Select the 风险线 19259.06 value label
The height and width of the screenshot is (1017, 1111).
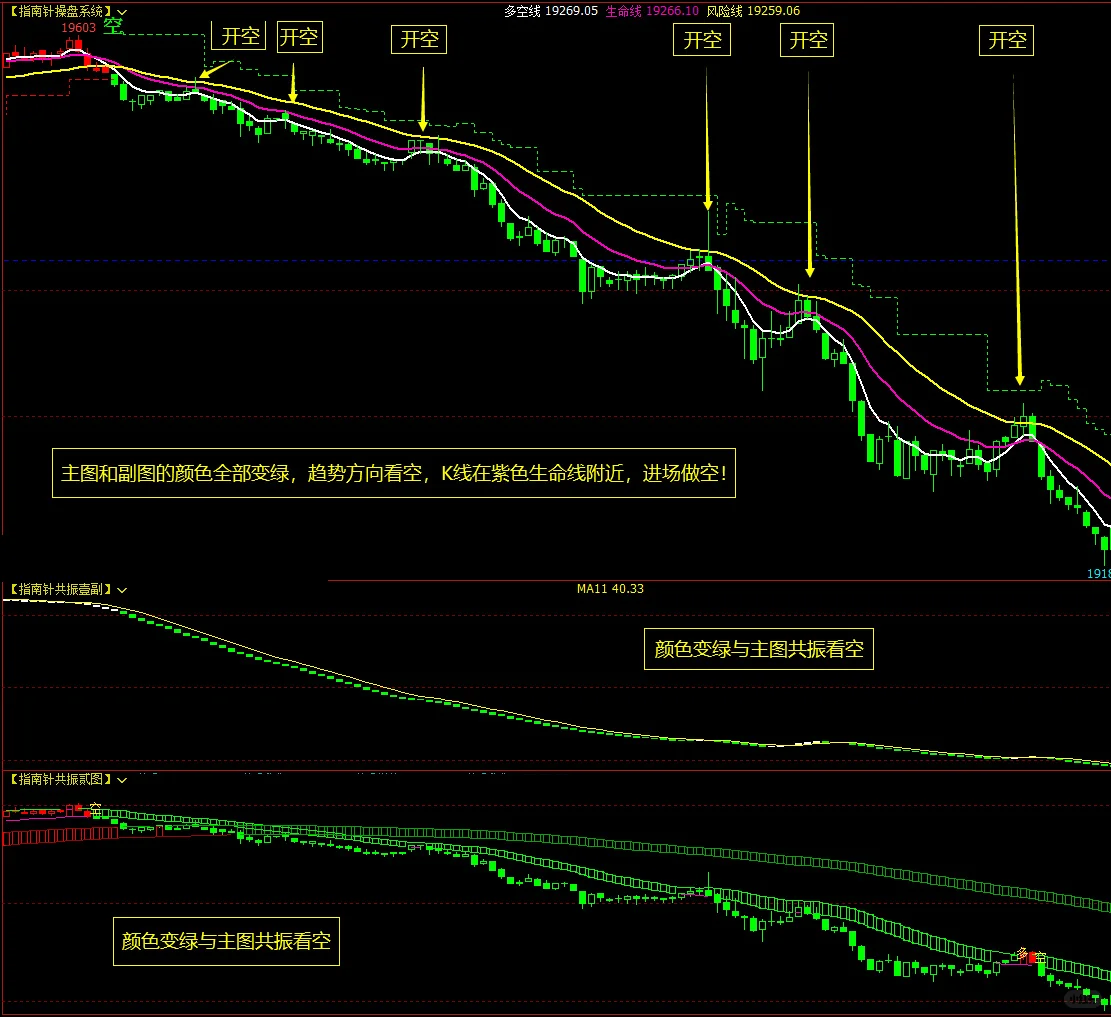(x=753, y=11)
